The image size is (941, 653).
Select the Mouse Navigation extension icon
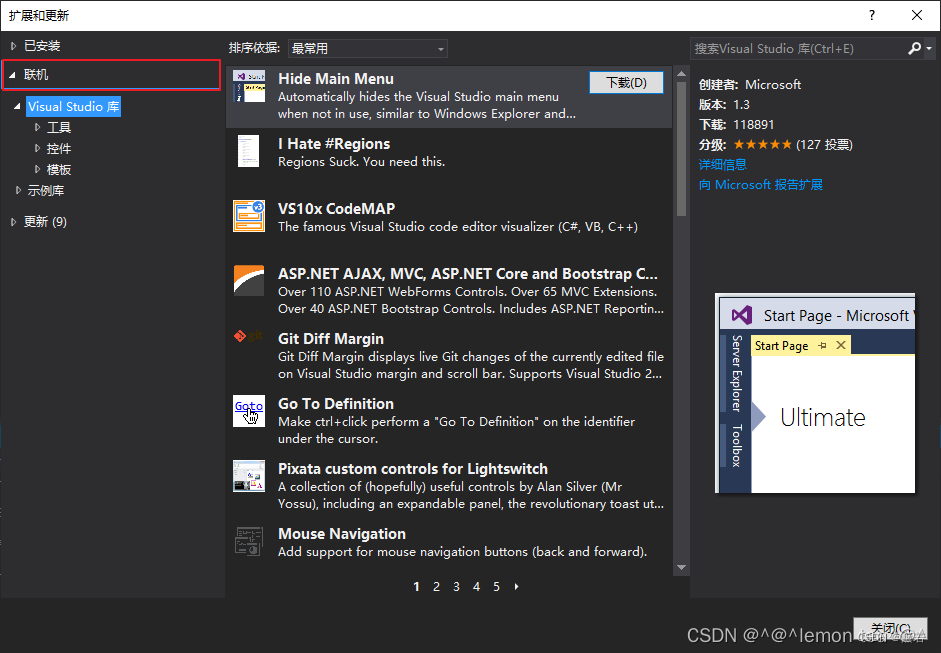tap(248, 541)
